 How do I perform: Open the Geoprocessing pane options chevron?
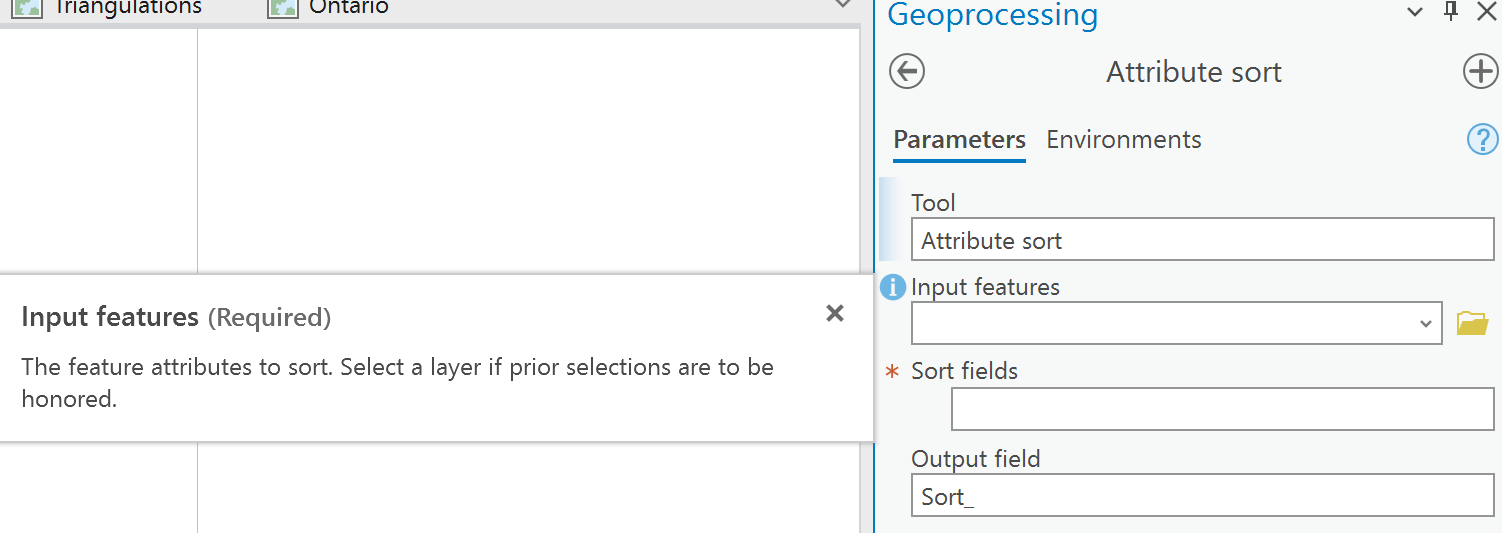click(x=1415, y=13)
